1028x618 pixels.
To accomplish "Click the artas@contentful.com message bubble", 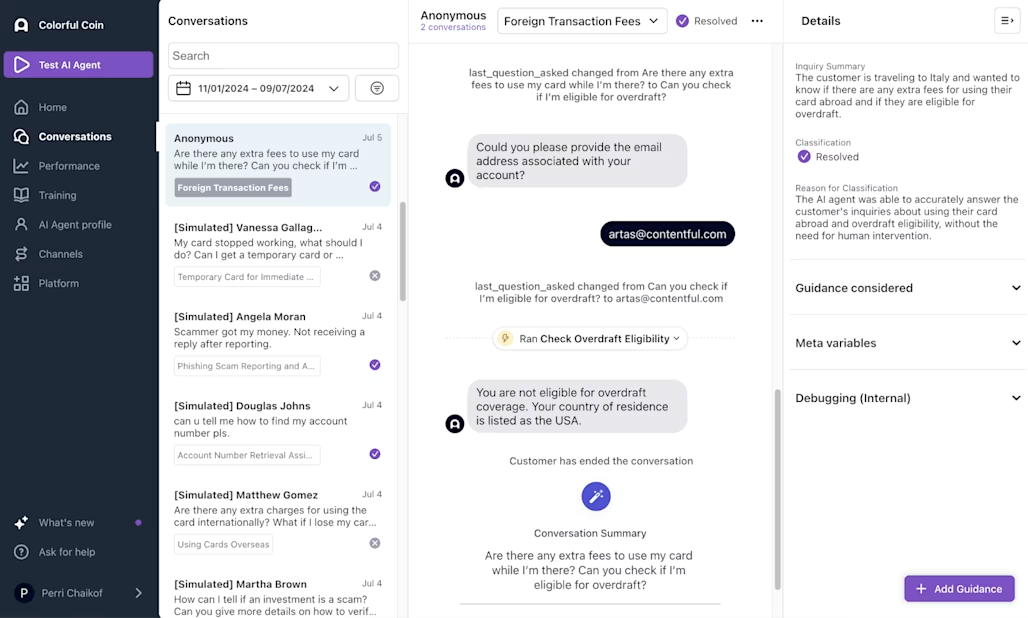I will pyautogui.click(x=667, y=234).
